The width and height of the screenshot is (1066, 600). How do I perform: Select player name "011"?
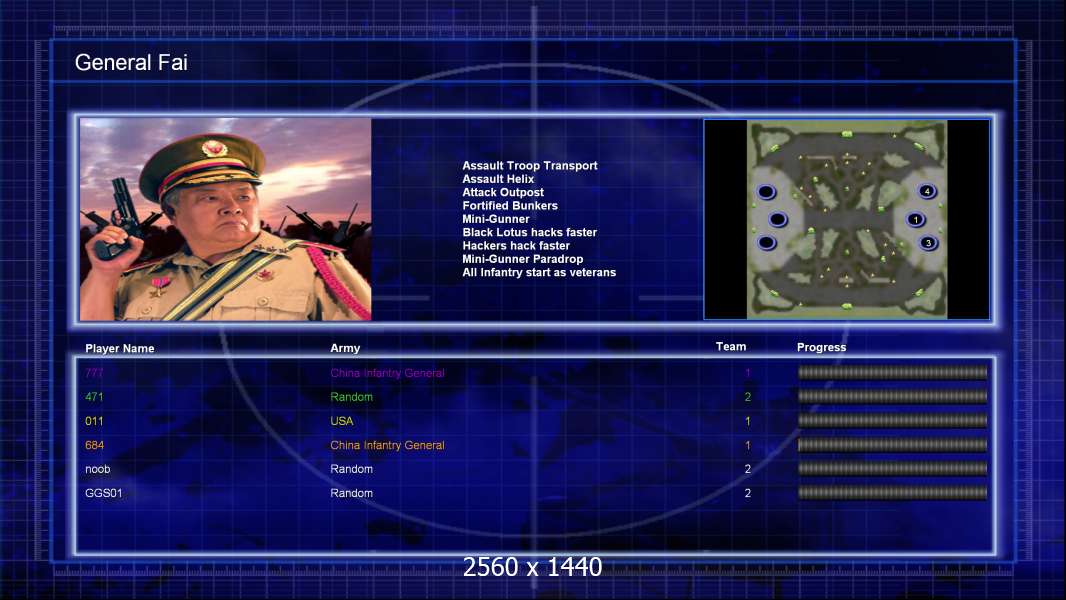[94, 421]
